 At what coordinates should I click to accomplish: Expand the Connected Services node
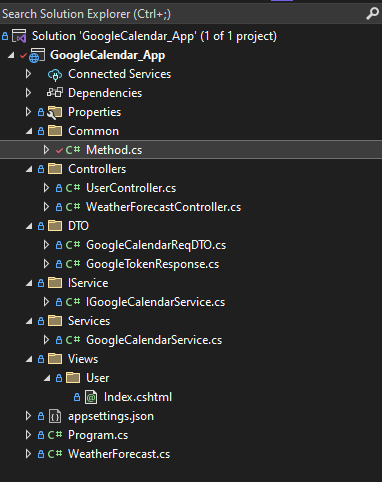pyautogui.click(x=29, y=74)
